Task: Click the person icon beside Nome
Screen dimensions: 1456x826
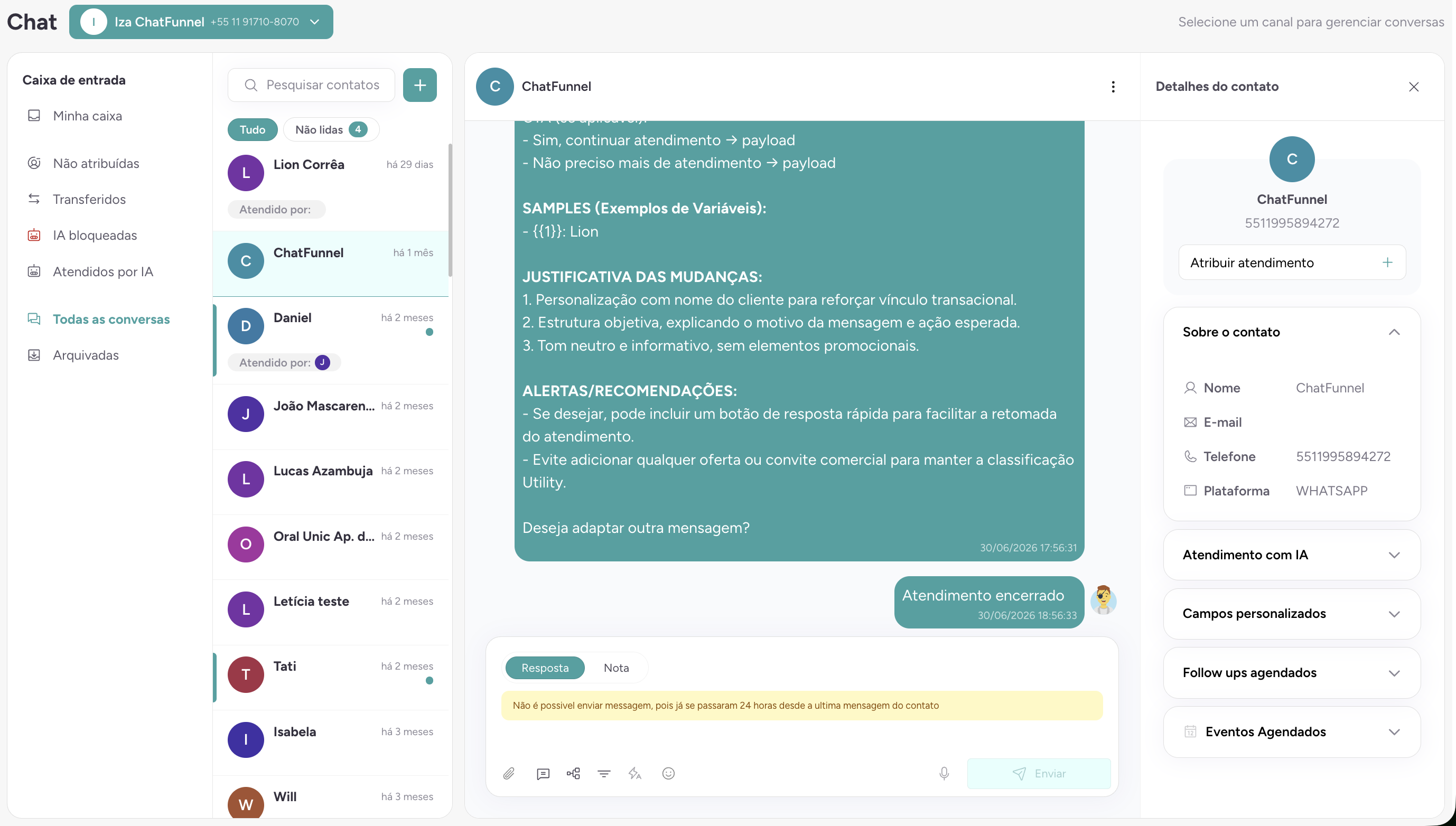Action: pos(1190,388)
